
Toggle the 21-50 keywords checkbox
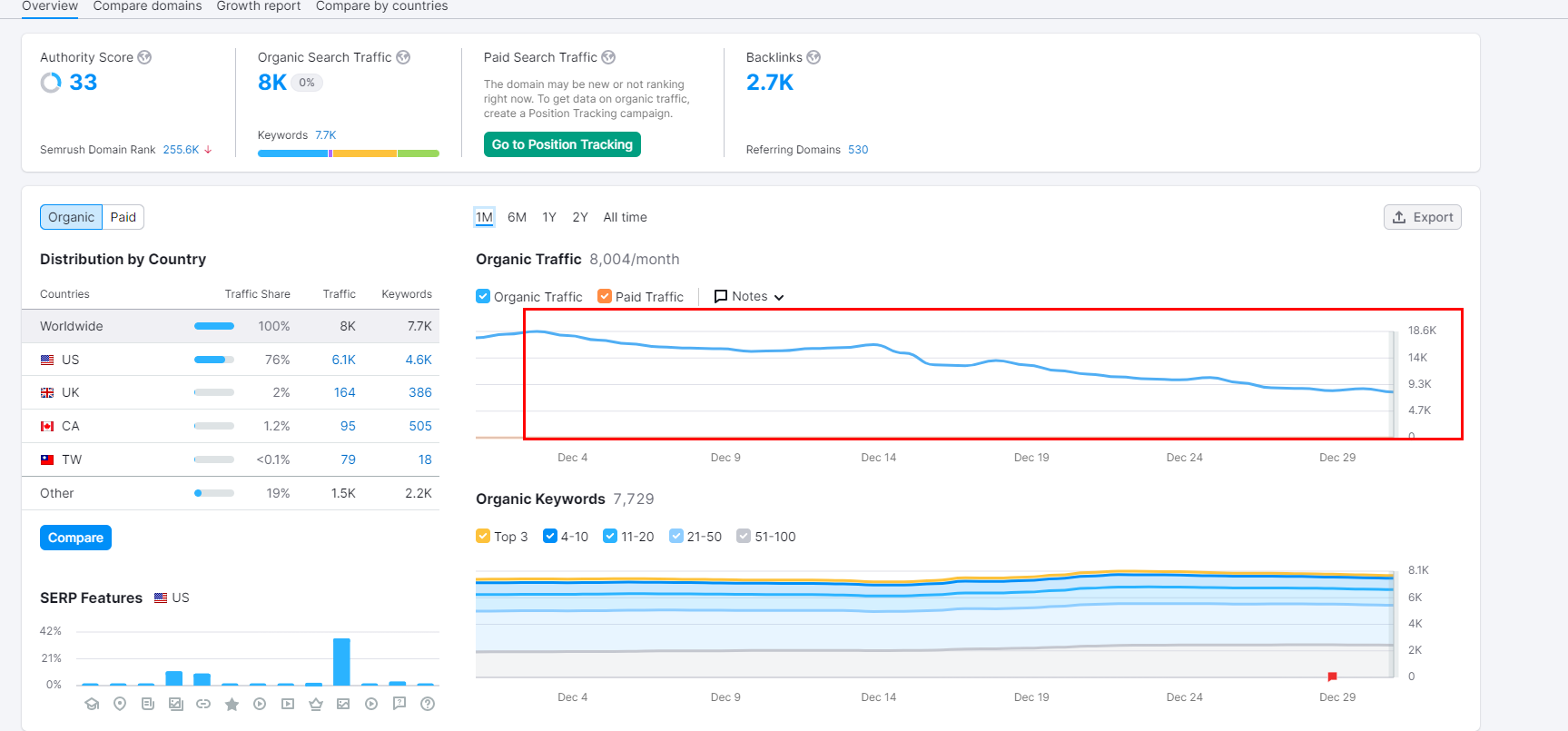point(676,536)
